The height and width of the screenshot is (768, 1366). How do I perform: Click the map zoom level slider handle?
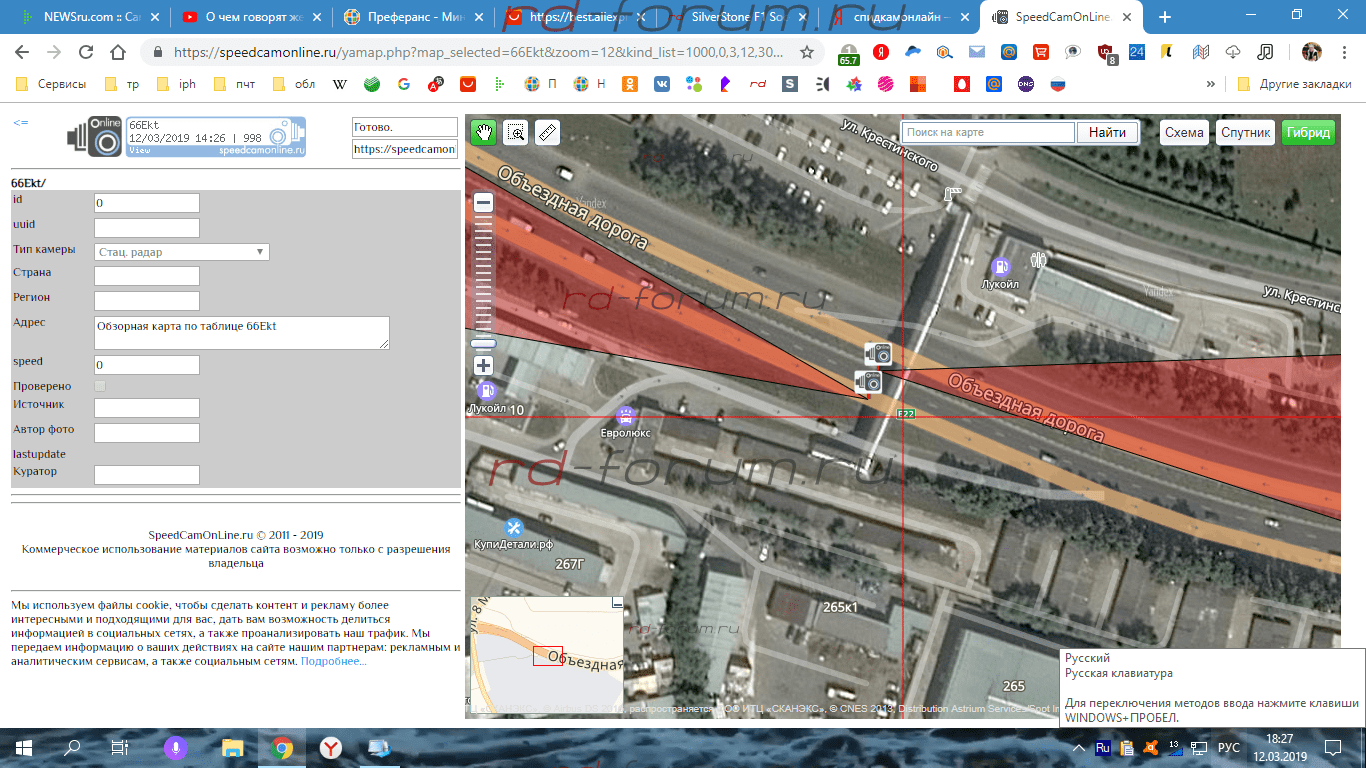point(483,343)
